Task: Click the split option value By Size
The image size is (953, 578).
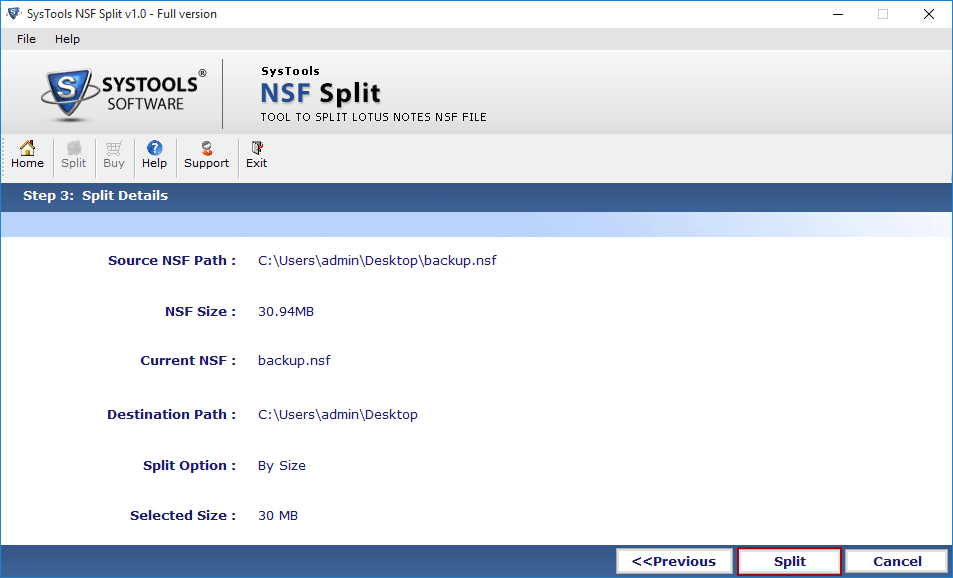Action: pyautogui.click(x=281, y=466)
